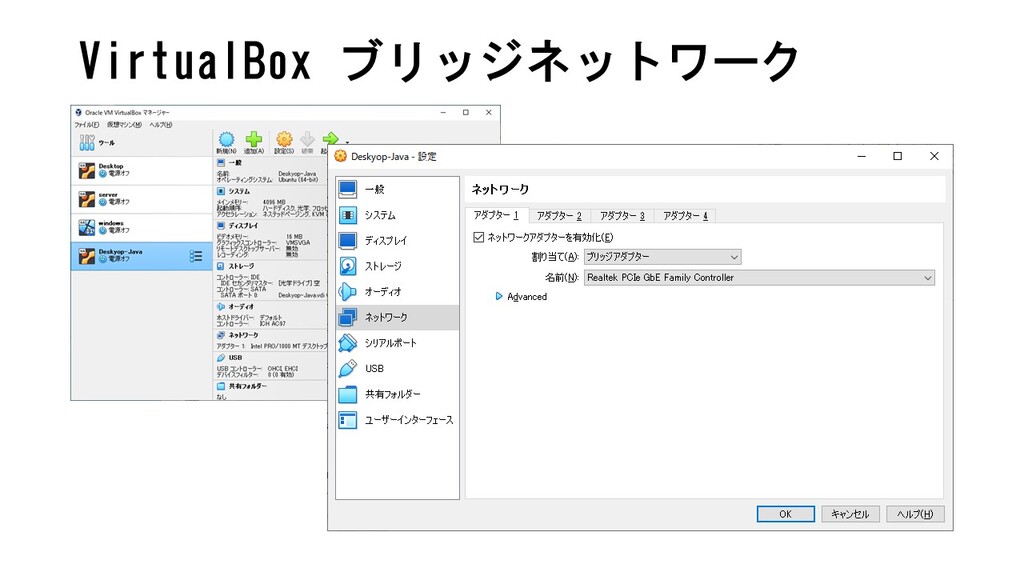Screen dimensions: 1024x576
Task: Open Start button dropdown arrow in Manager toolbar
Action: [x=347, y=142]
